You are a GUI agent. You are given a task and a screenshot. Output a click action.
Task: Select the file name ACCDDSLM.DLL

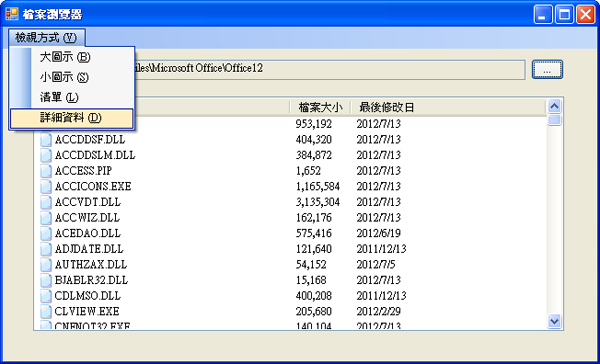click(95, 155)
